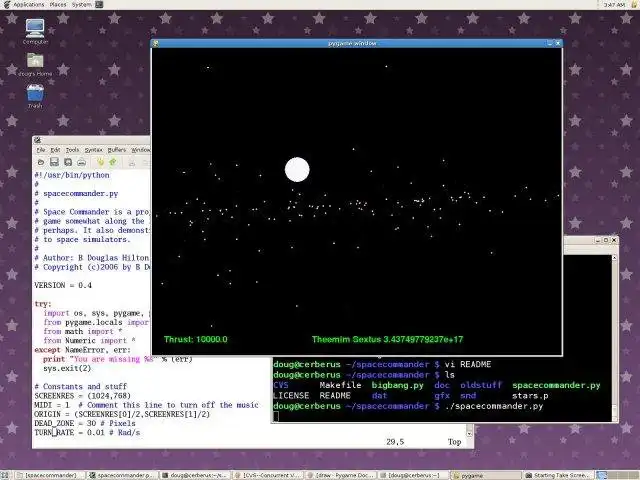Open the Trash desktop icon
Image resolution: width=640 pixels, height=480 pixels.
[35, 96]
